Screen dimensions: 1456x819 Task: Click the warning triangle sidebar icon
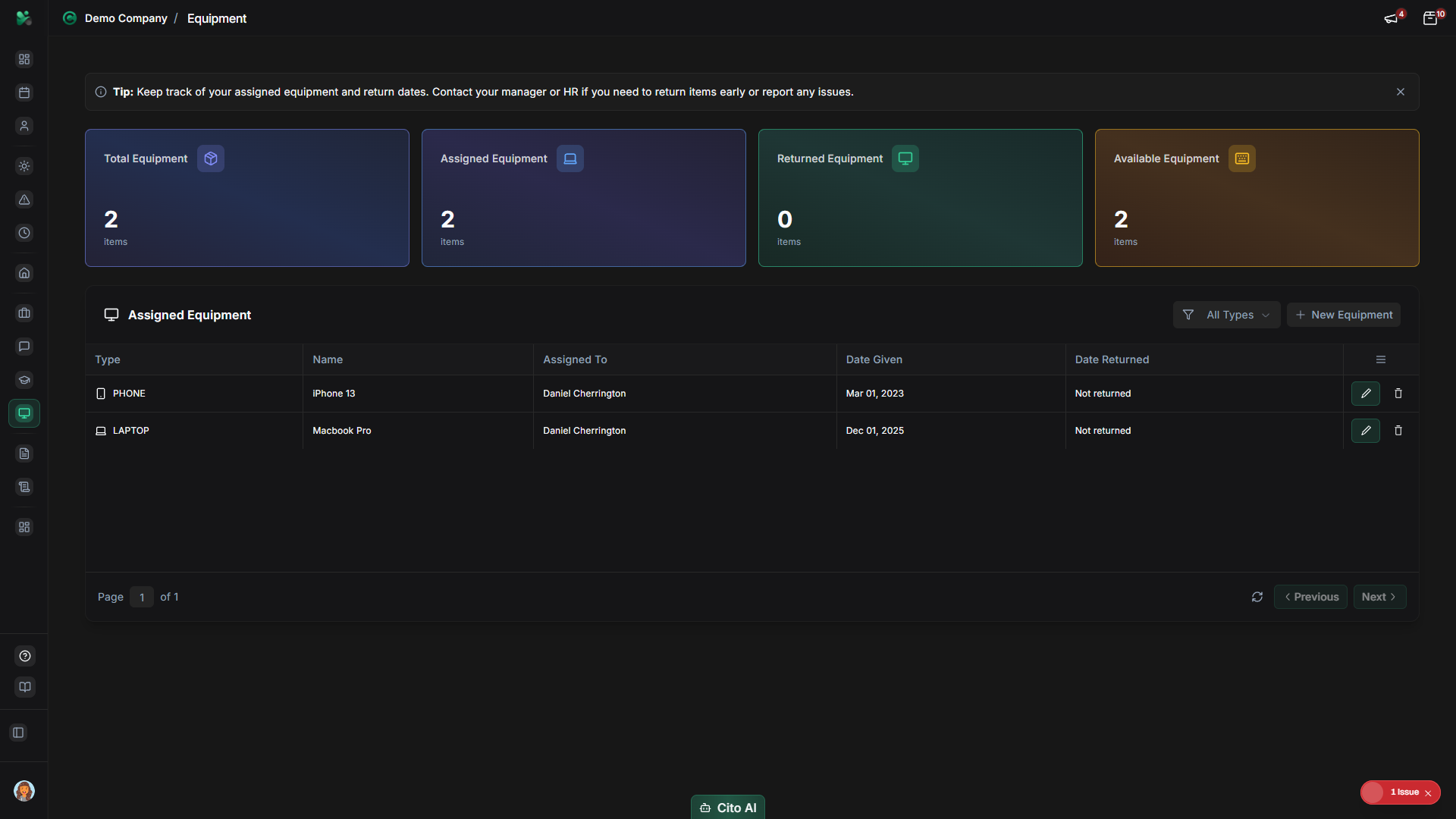click(x=24, y=200)
